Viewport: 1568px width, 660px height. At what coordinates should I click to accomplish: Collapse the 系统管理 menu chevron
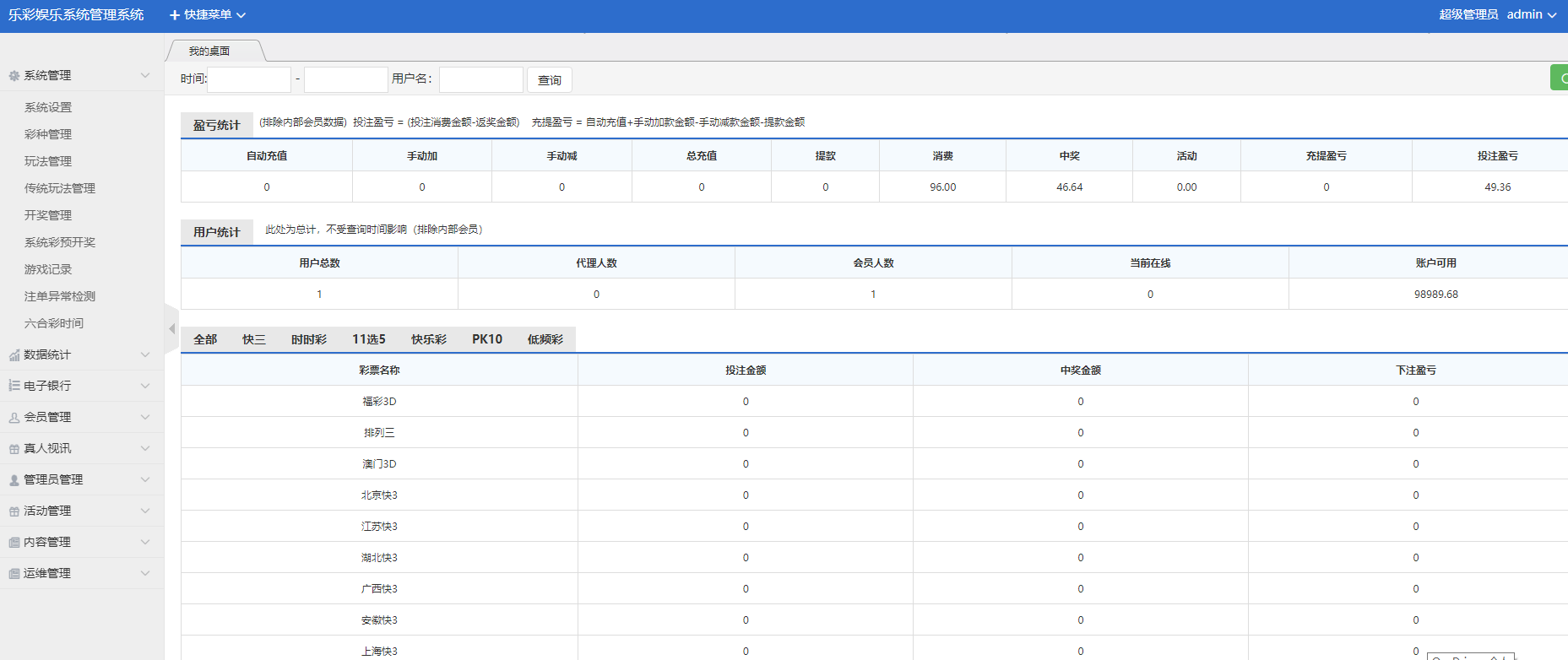tap(145, 76)
